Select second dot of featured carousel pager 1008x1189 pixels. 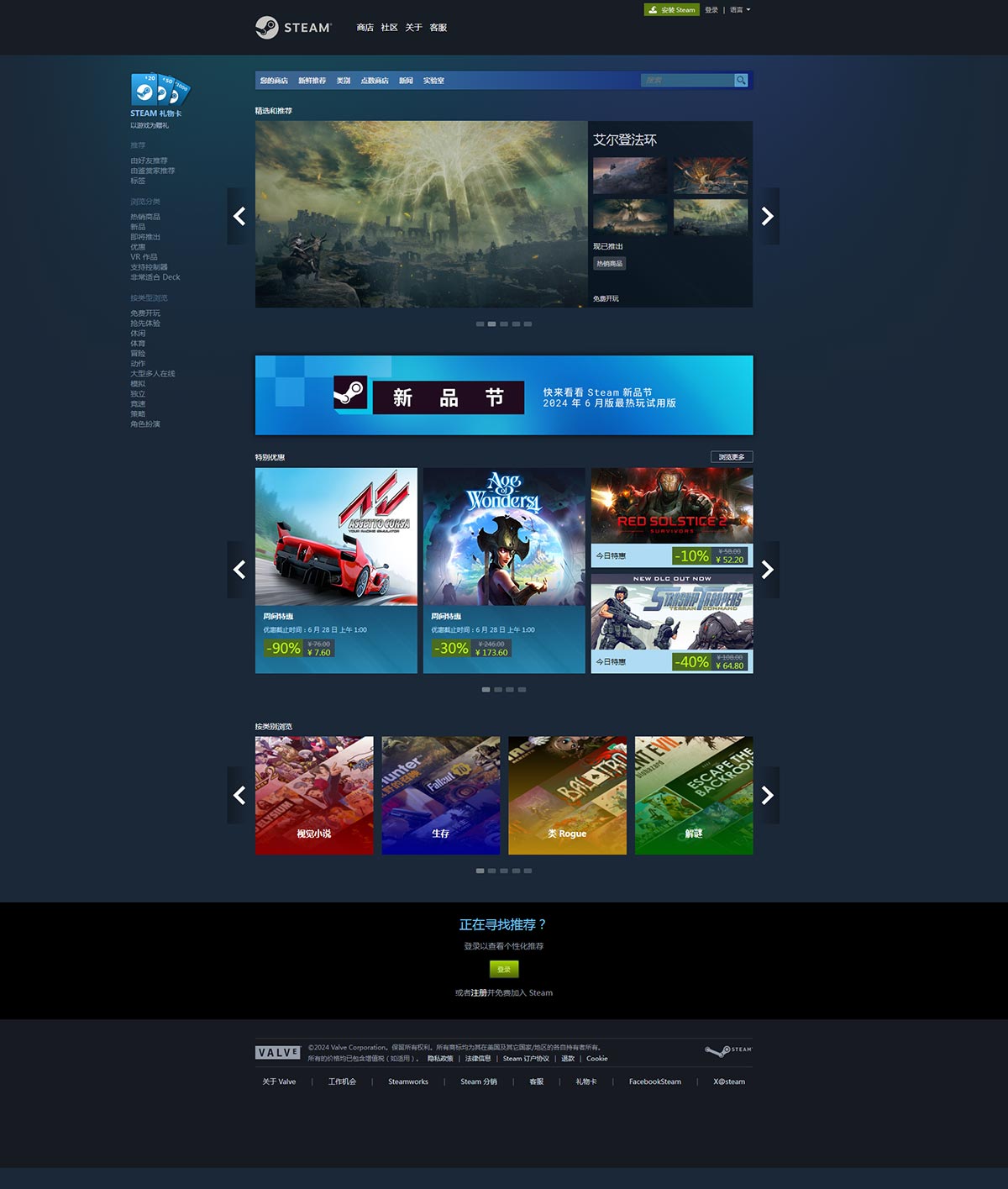(x=492, y=324)
